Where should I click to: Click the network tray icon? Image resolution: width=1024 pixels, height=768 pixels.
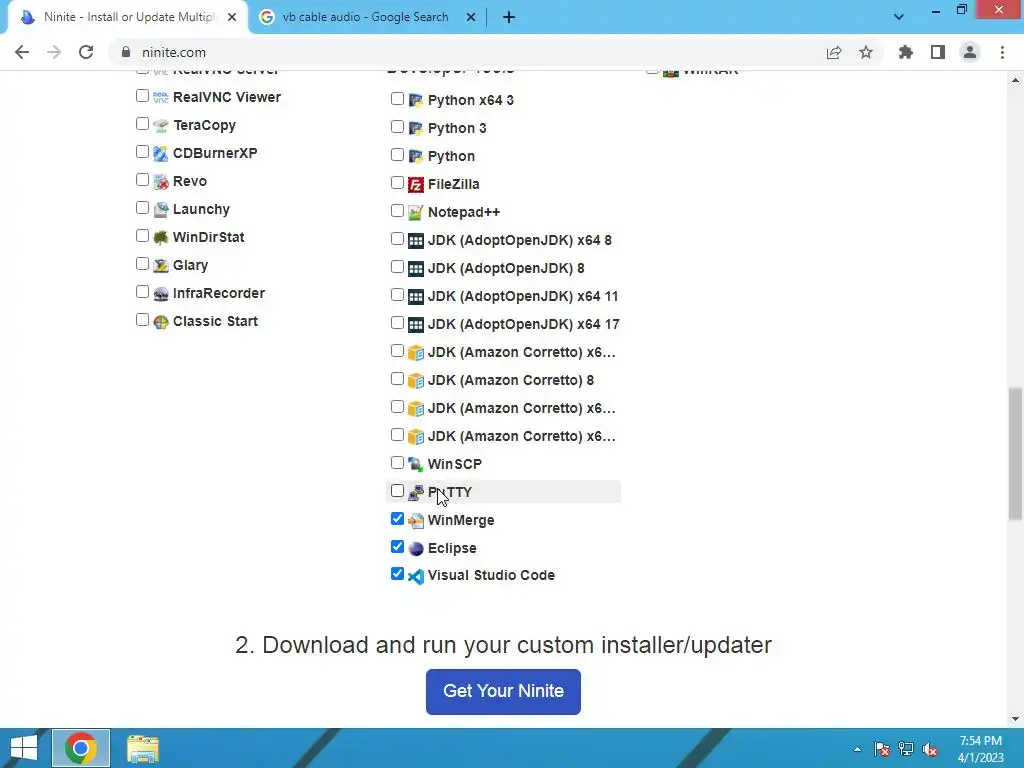tap(906, 749)
